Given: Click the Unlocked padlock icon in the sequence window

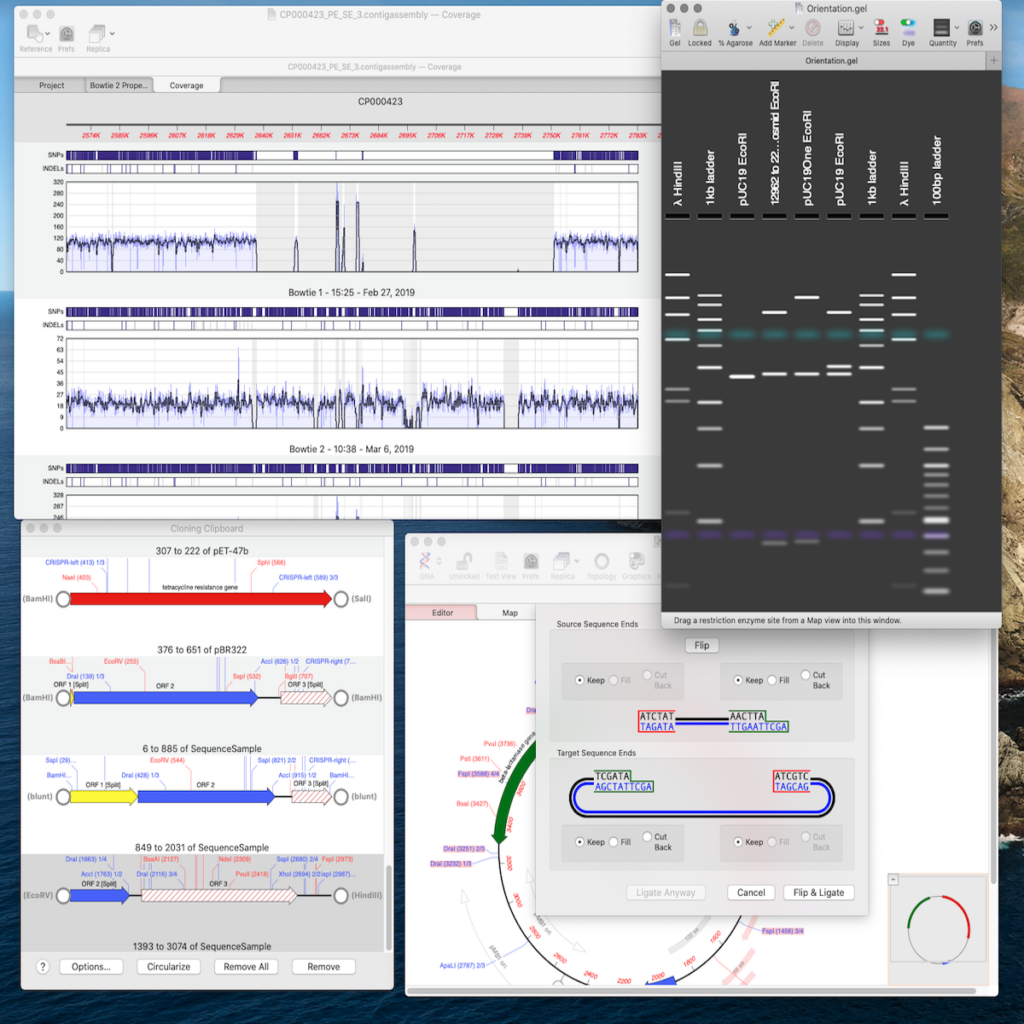Looking at the screenshot, I should pos(464,561).
